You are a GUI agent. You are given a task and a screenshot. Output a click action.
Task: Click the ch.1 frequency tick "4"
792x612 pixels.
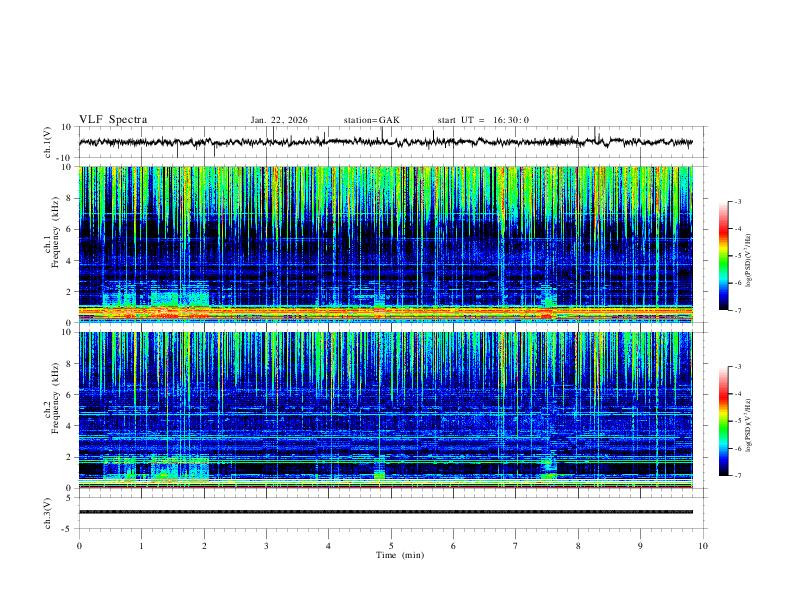coord(70,261)
